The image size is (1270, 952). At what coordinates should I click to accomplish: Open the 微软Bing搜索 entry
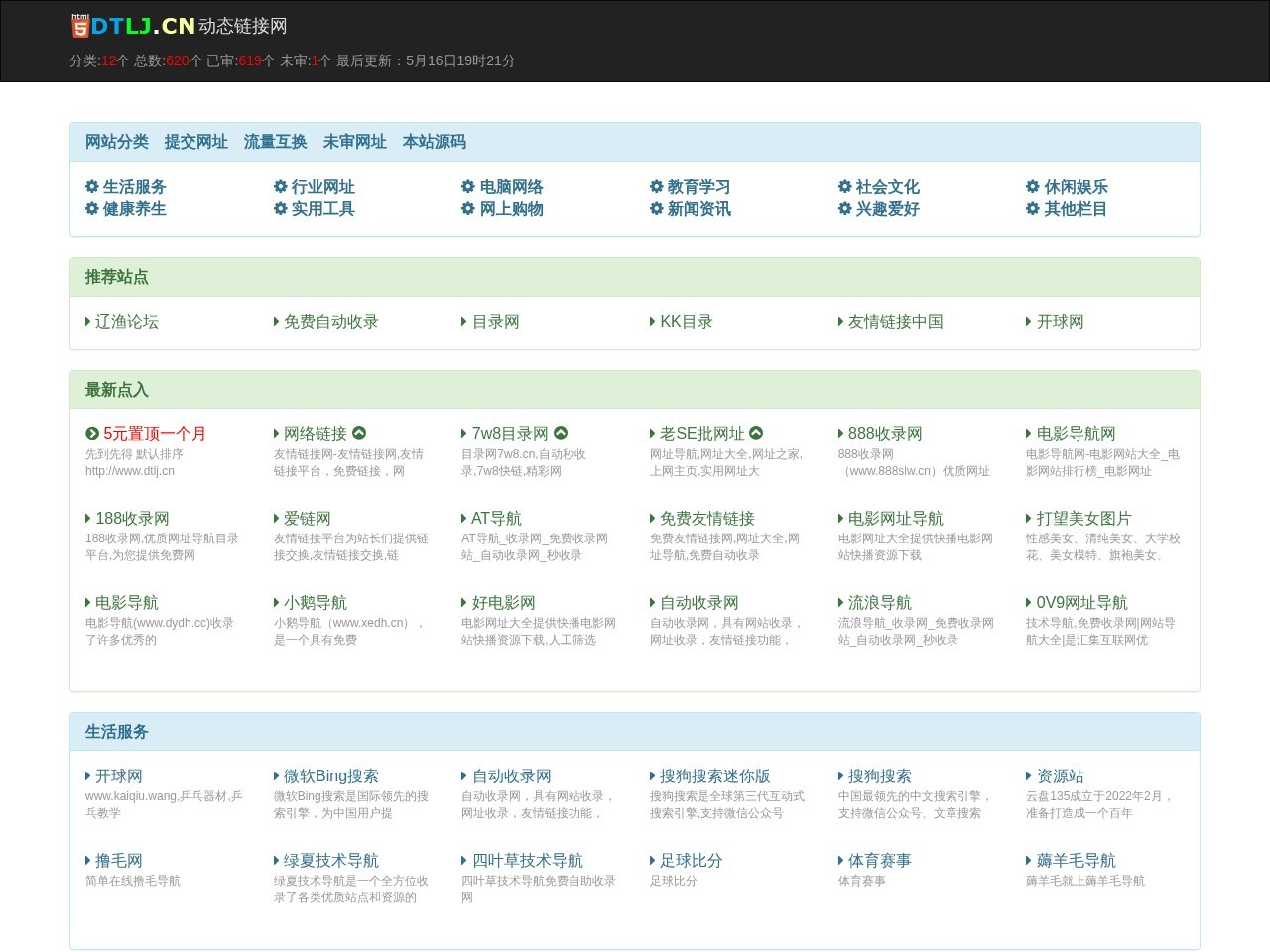(331, 775)
